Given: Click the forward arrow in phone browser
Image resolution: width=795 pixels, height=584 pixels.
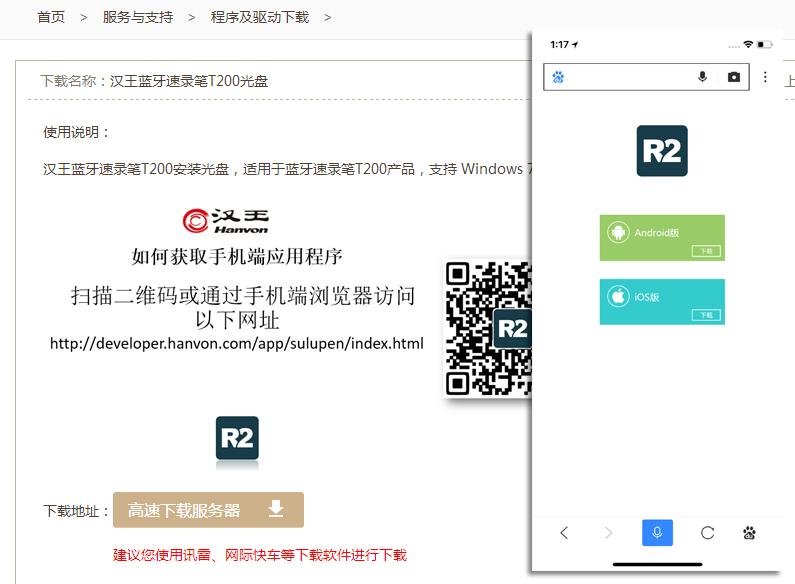Looking at the screenshot, I should [x=608, y=533].
